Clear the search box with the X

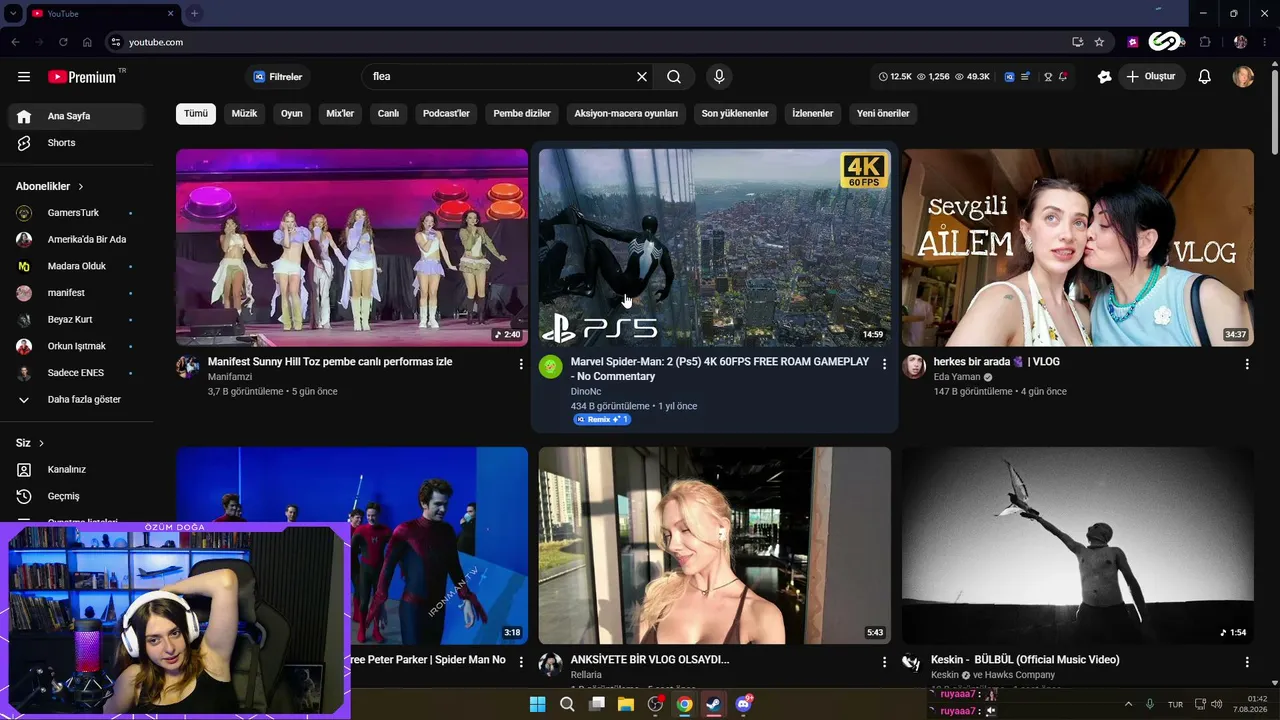[642, 77]
